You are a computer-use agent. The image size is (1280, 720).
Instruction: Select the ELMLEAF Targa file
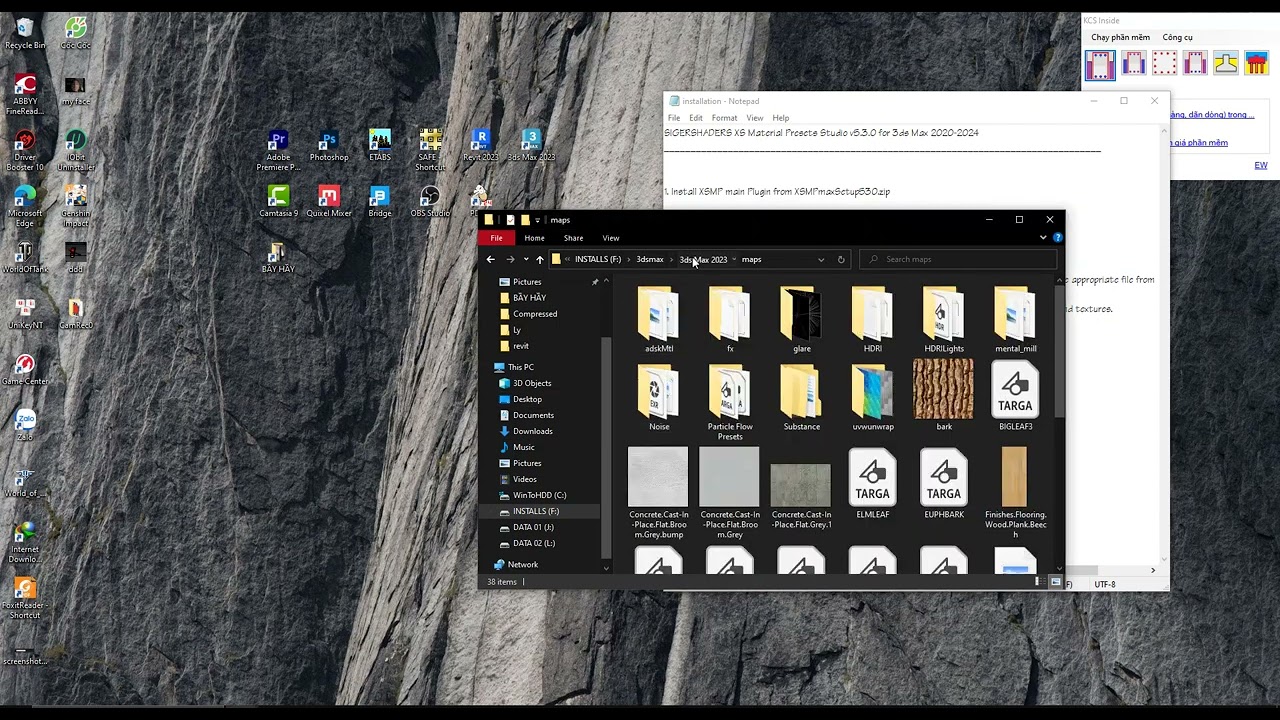(872, 484)
